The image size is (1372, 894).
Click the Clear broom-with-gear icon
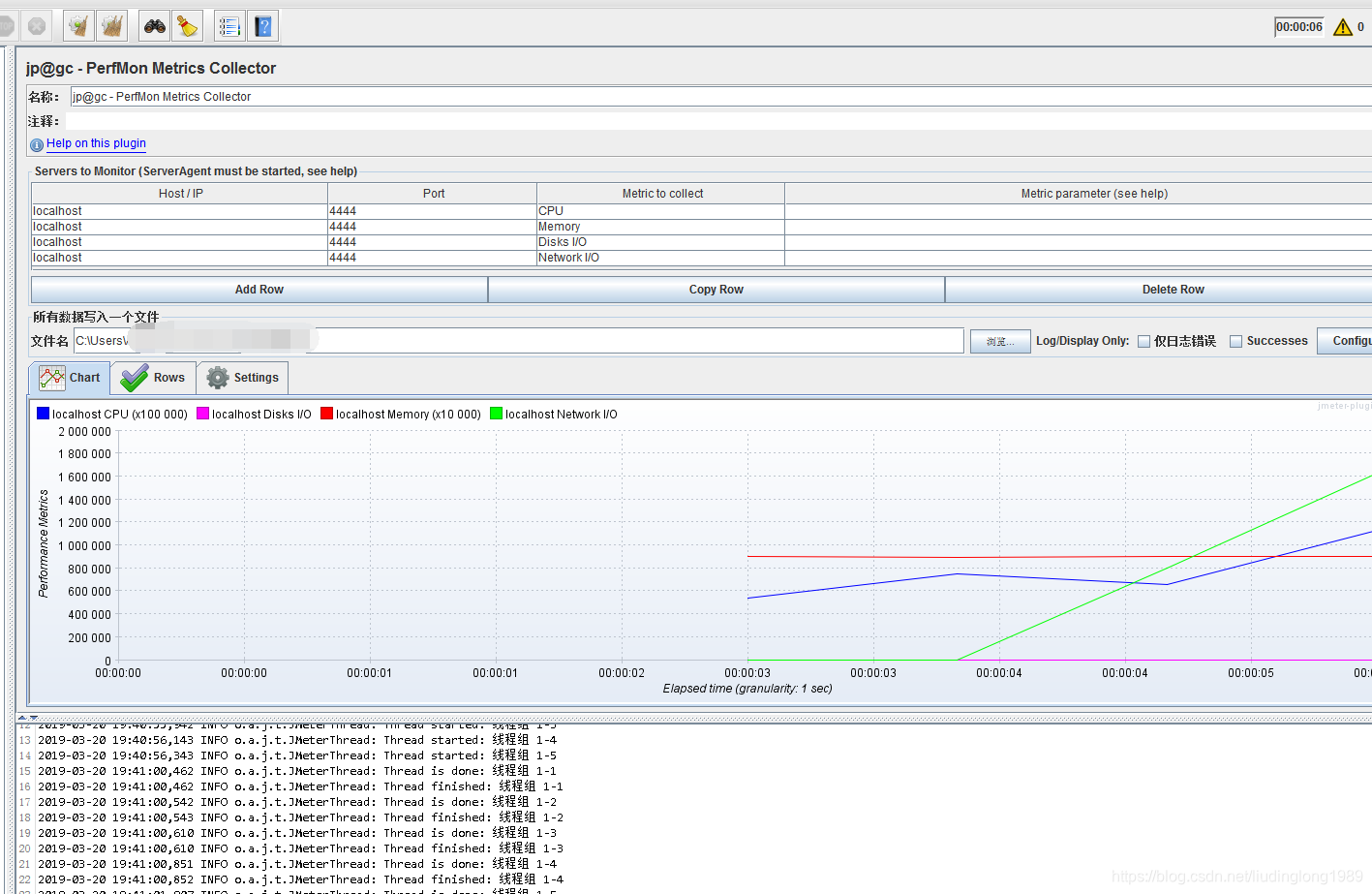tap(78, 26)
